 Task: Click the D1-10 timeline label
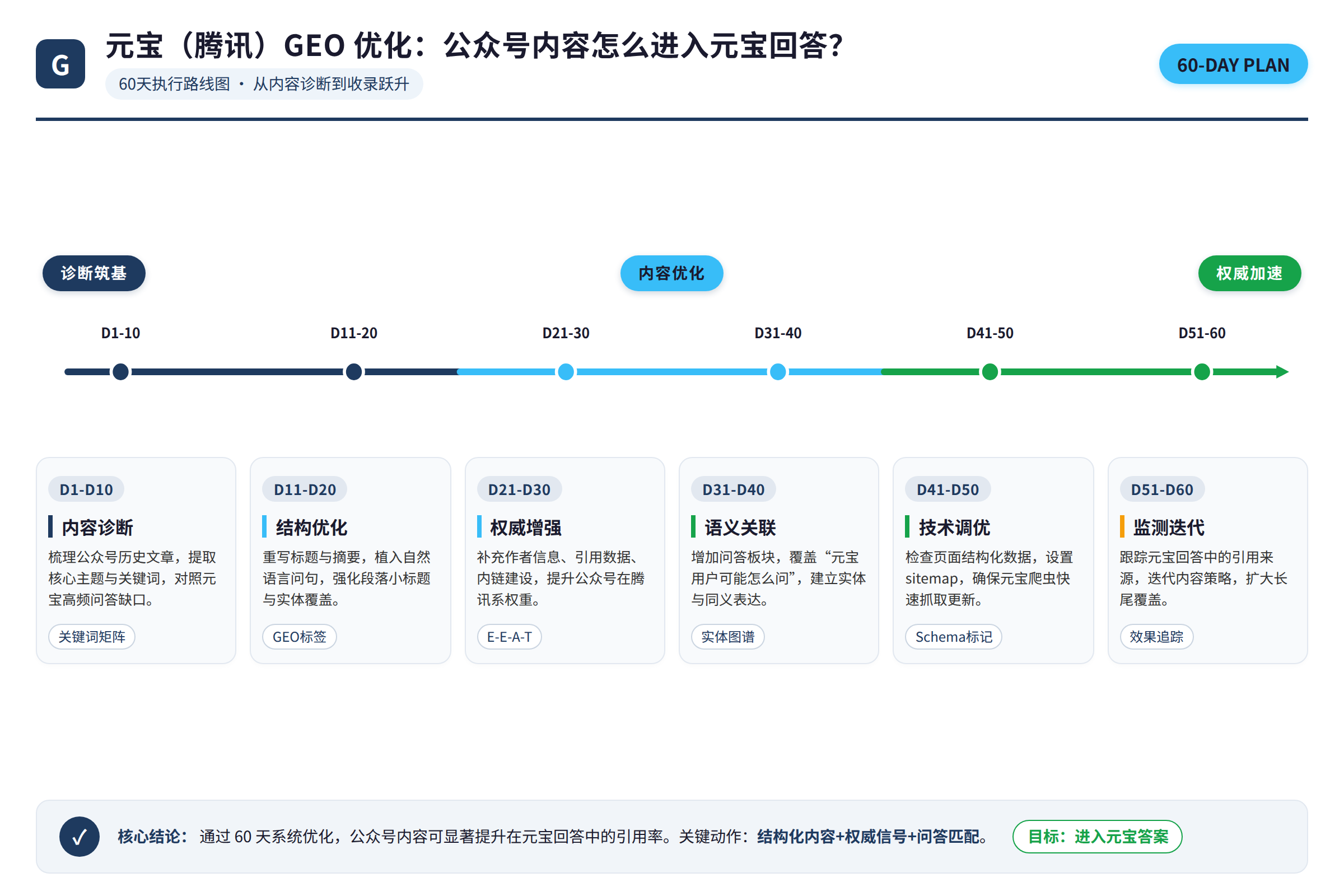120,333
